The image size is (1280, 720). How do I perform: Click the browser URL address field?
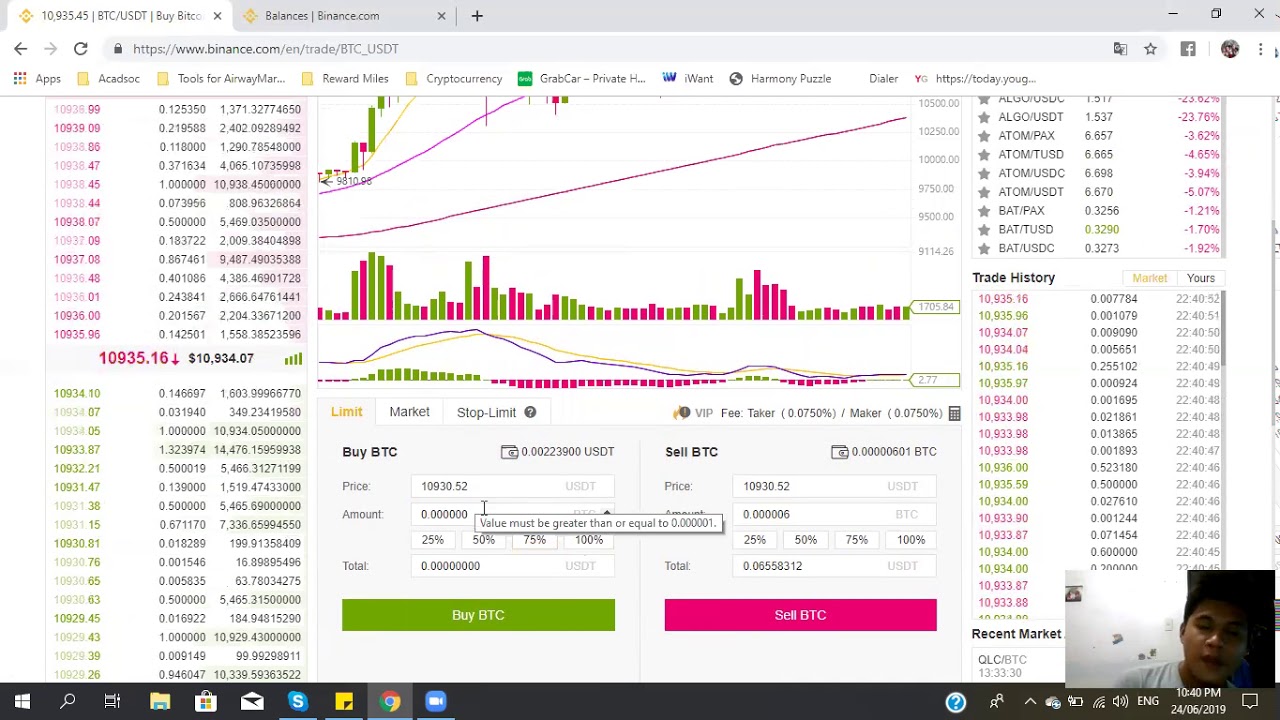[600, 49]
